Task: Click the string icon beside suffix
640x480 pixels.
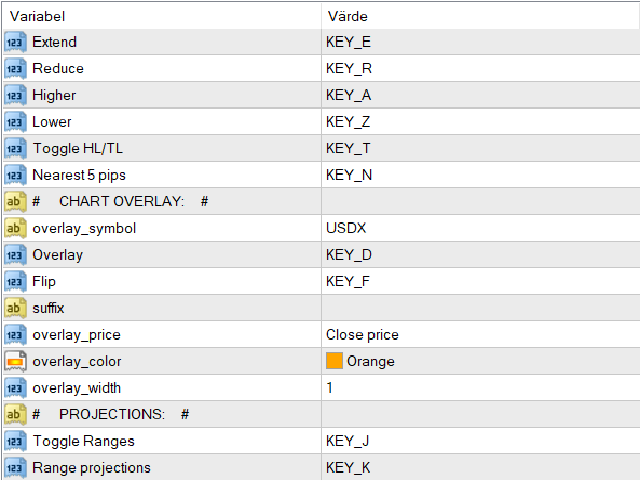Action: pos(14,308)
